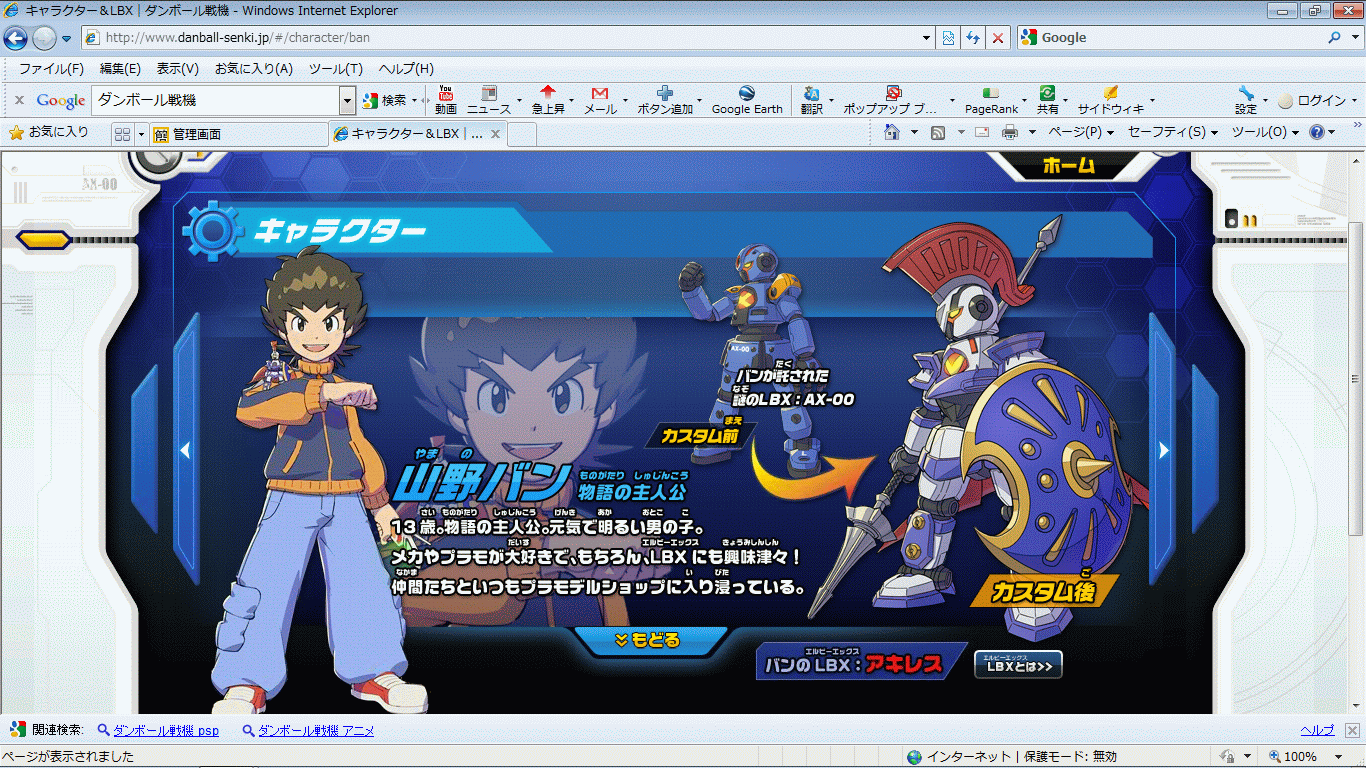Image resolution: width=1366 pixels, height=768 pixels.
Task: Expand the tab list dropdown arrow
Action: (141, 134)
